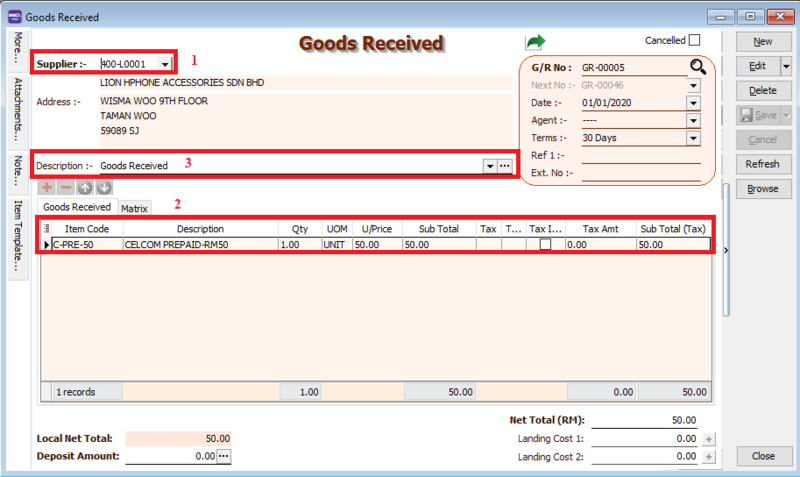Screen dimensions: 800x477
Task: Click the move row up arrow icon
Action: coord(85,187)
